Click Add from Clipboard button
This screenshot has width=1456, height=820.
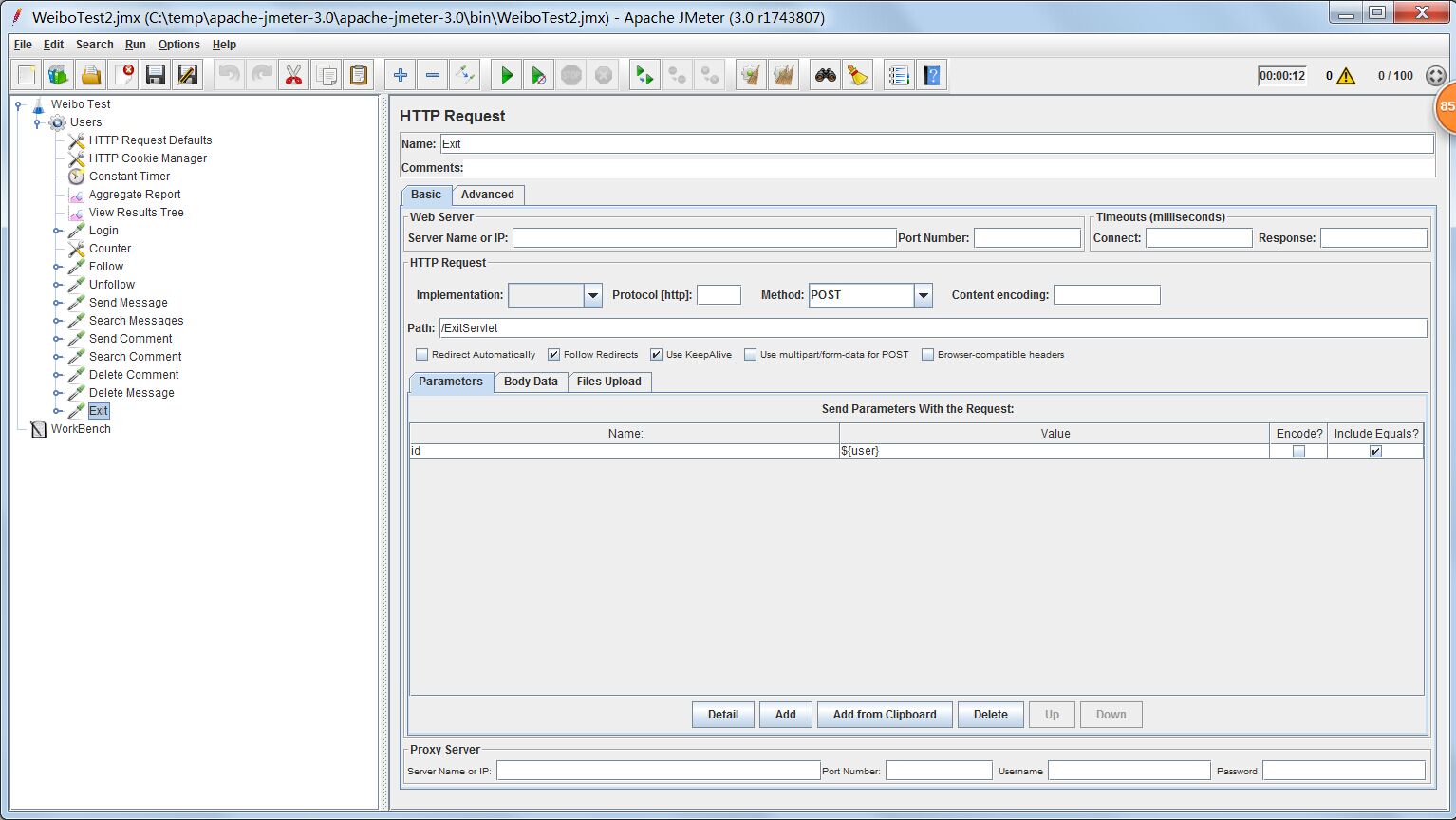(x=885, y=715)
